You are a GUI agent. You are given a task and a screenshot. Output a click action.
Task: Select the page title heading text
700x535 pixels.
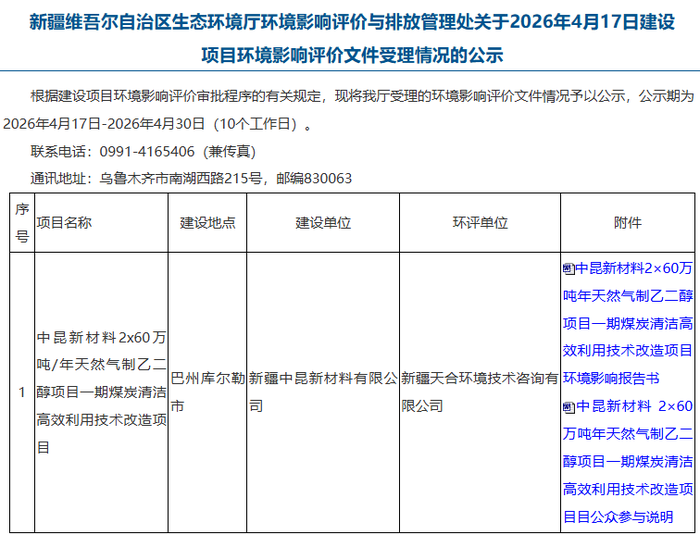352,38
